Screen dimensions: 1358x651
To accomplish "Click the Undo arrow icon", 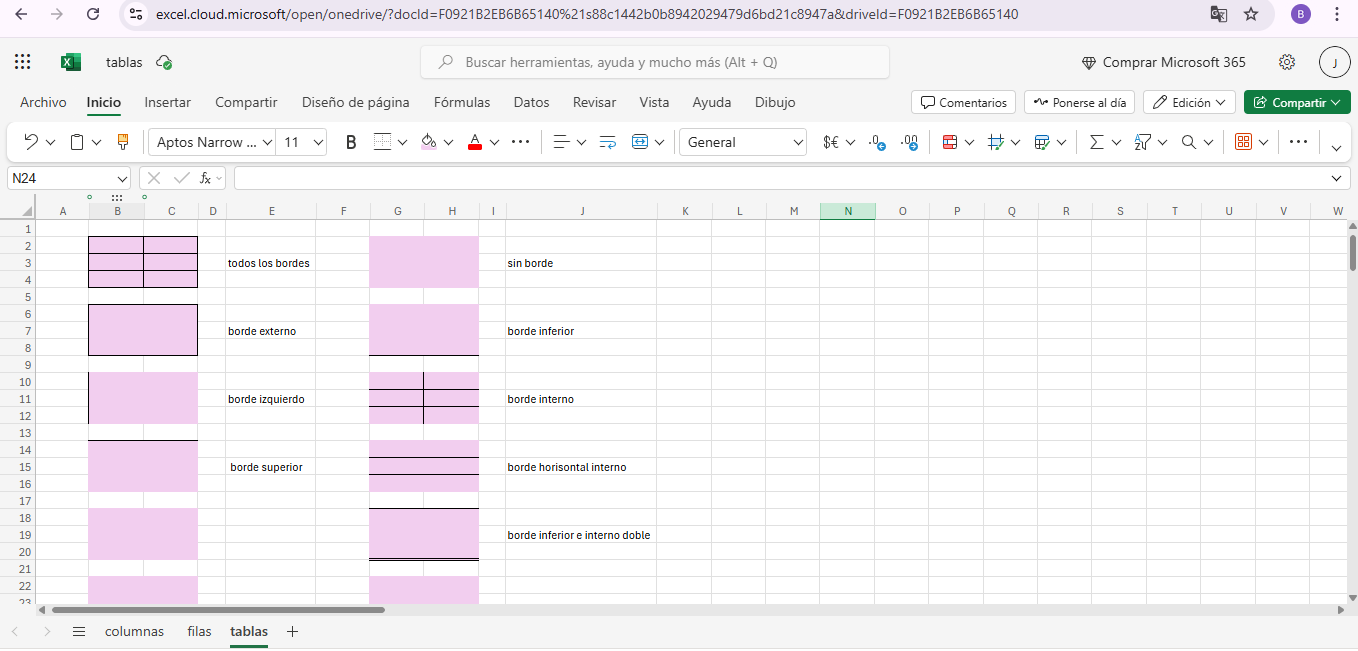I will coord(31,142).
